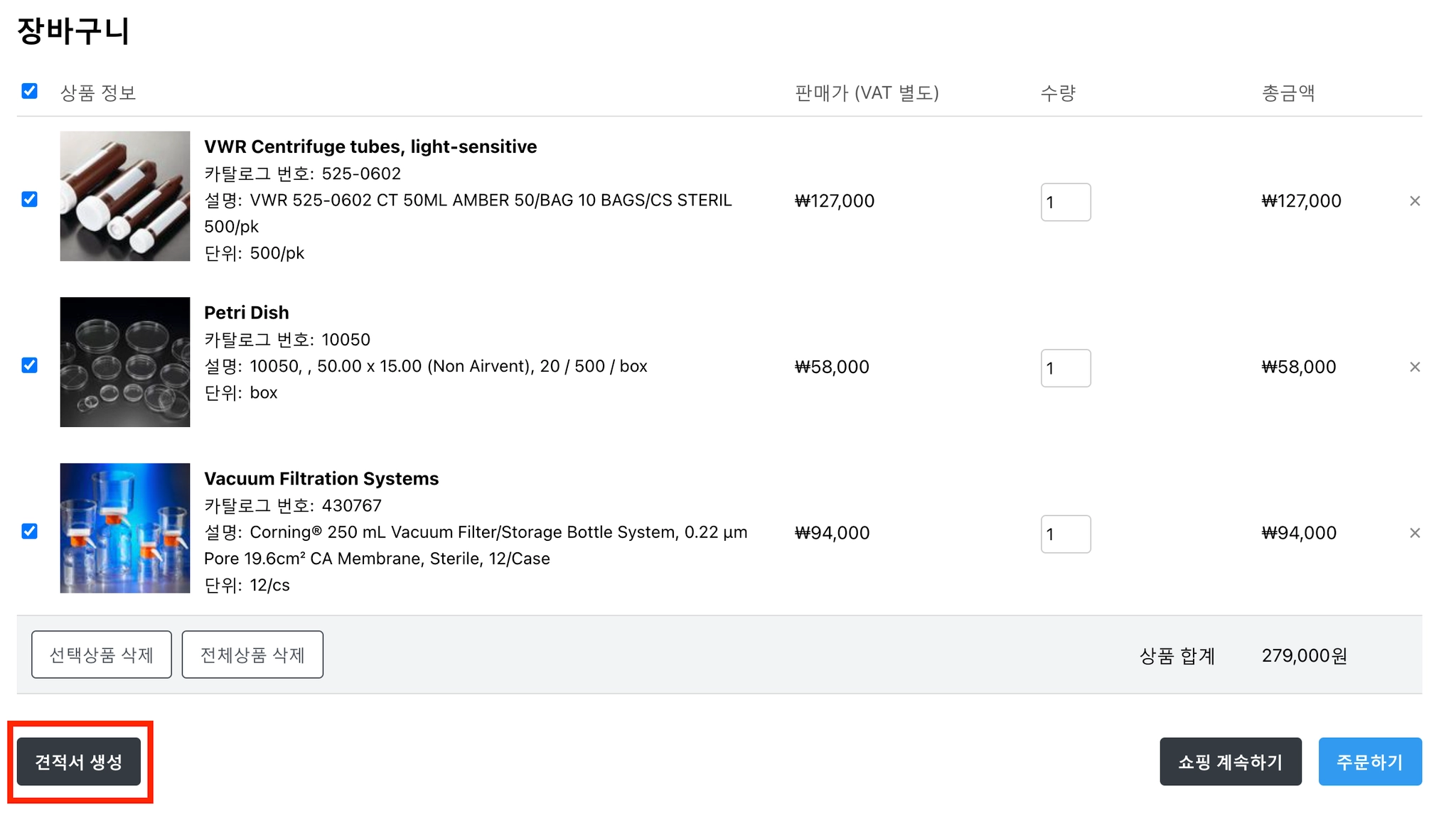This screenshot has width=1456, height=823.
Task: Click the 장바구니 page heading
Action: (x=73, y=31)
